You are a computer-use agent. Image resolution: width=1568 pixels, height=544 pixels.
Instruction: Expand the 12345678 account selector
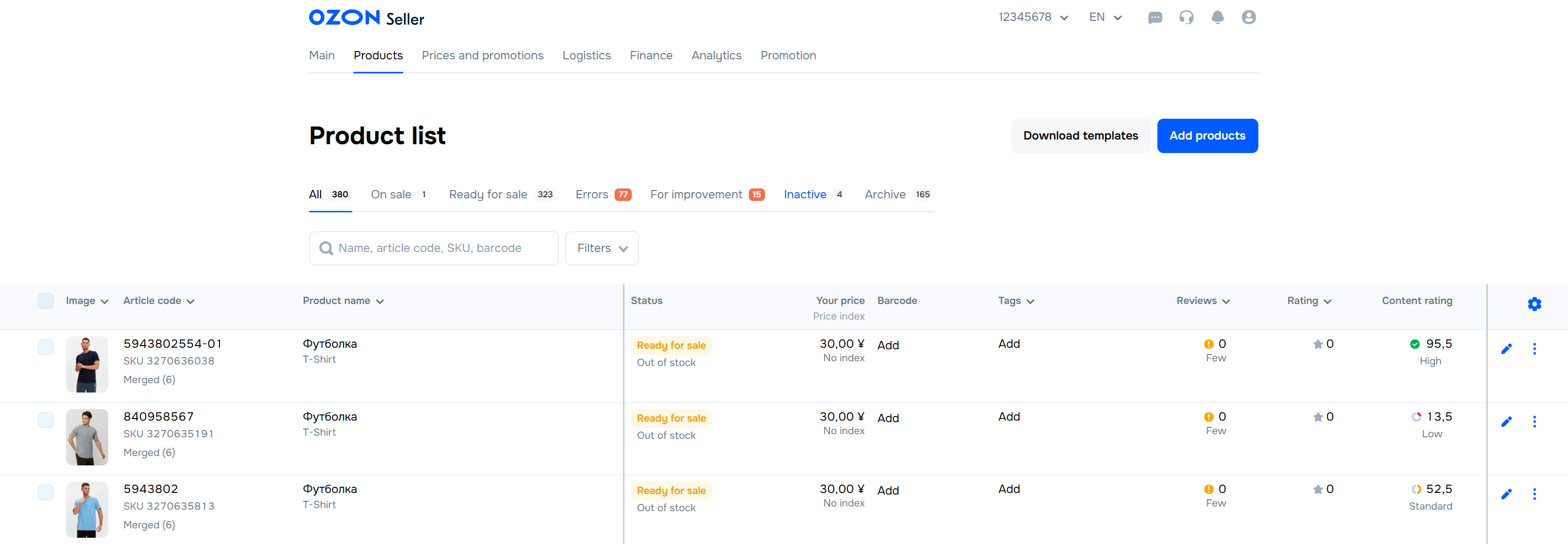pos(1033,18)
